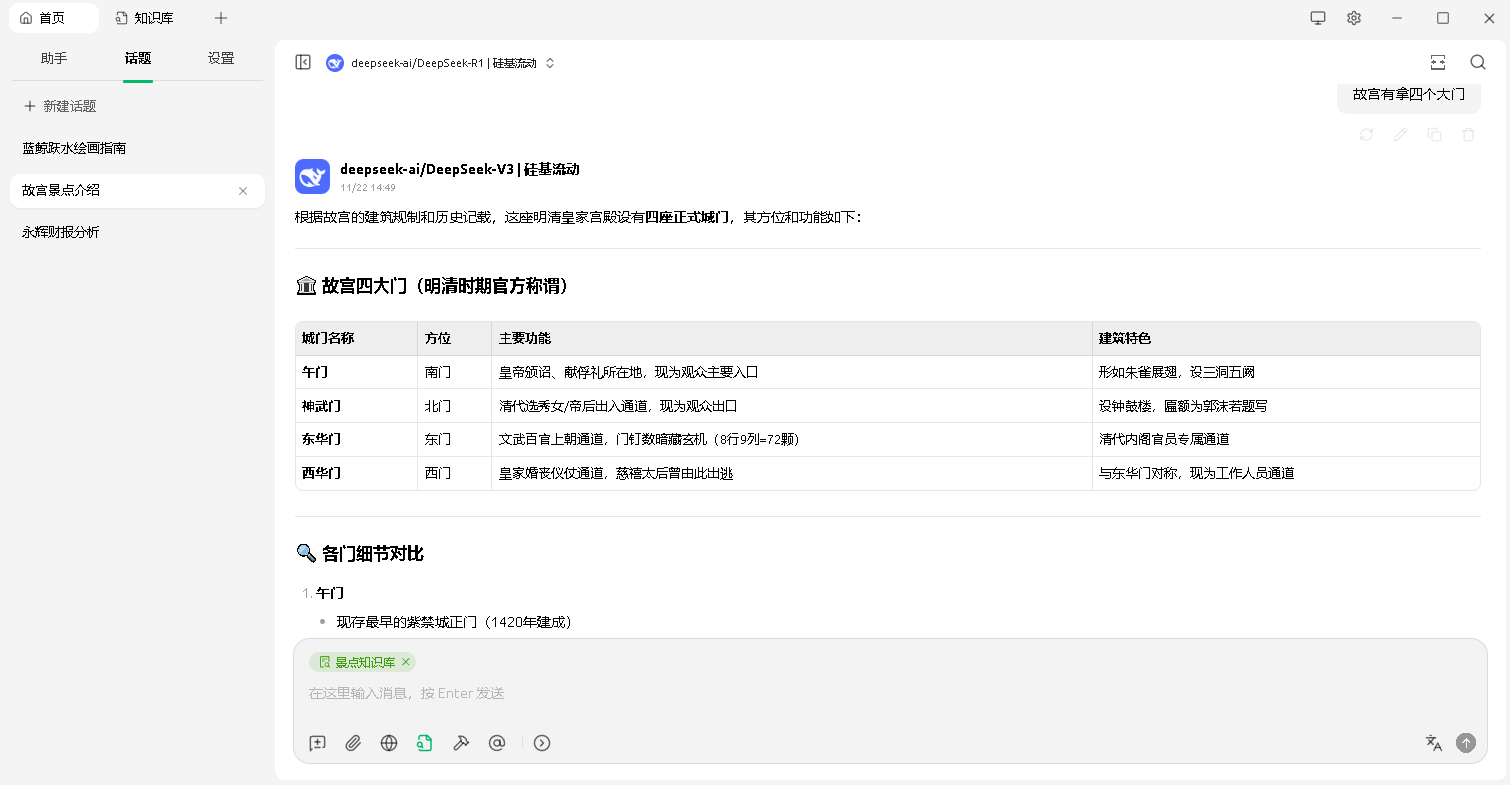Viewport: 1510px width, 785px height.
Task: Focus the message input field
Action: pyautogui.click(x=890, y=693)
